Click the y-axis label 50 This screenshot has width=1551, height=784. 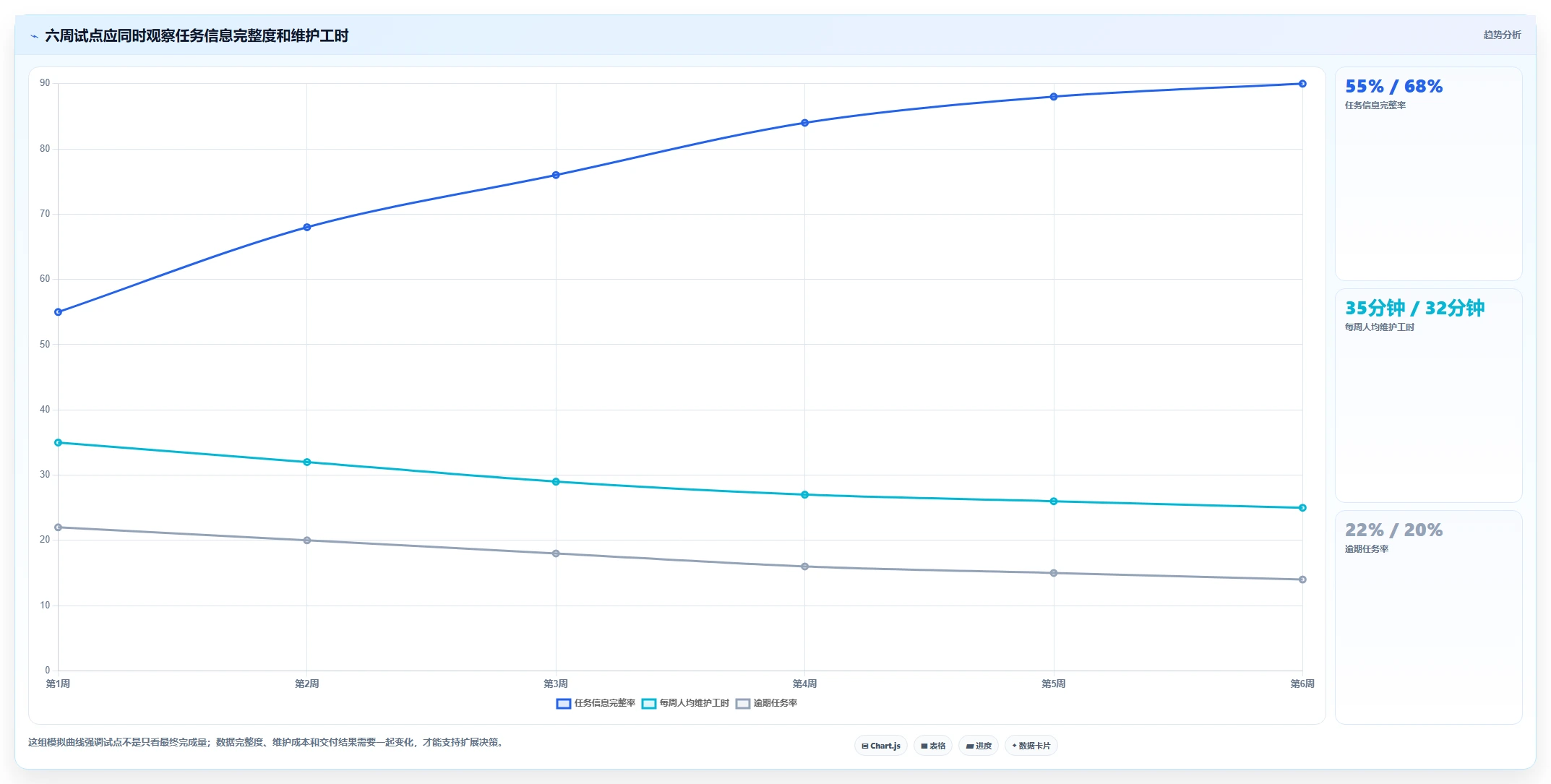[x=45, y=345]
